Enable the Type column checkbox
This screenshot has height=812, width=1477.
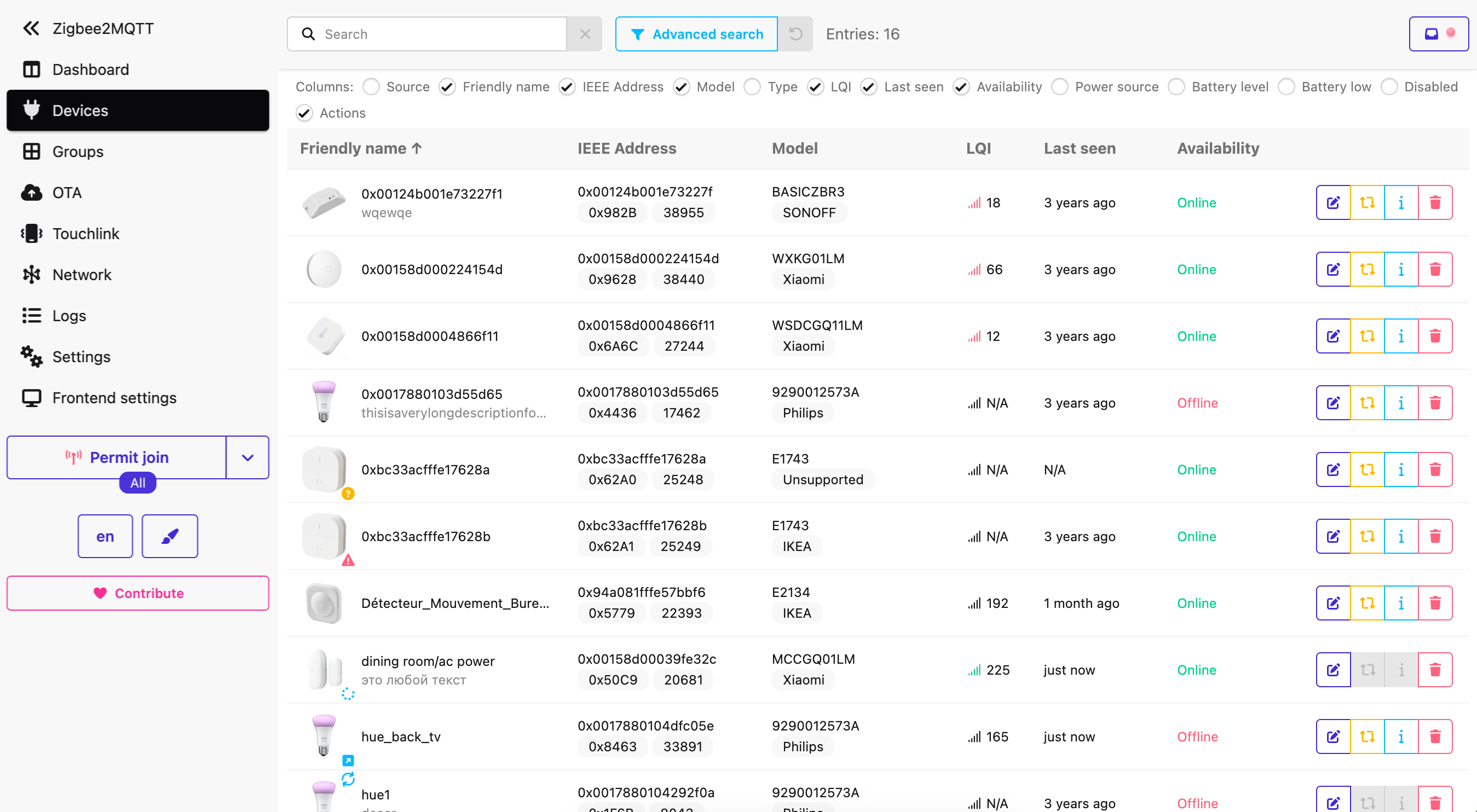[x=752, y=86]
